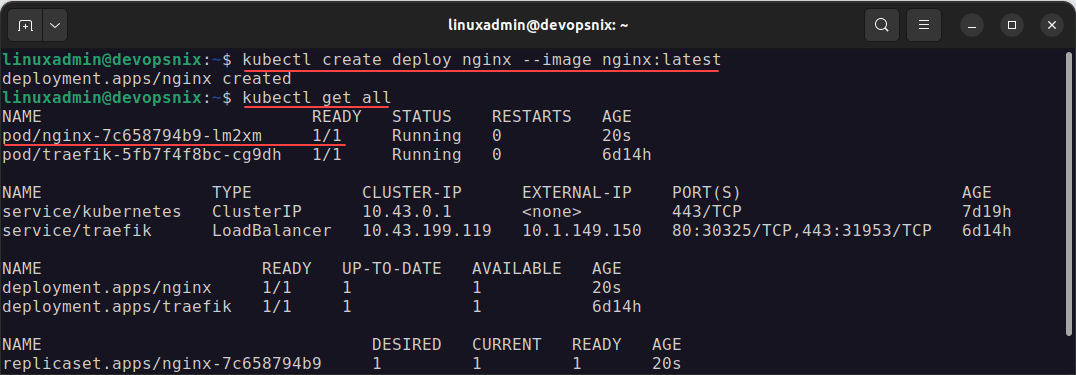Screen dimensions: 1076x375
Task: Select service/traefik row name
Action: (77, 230)
